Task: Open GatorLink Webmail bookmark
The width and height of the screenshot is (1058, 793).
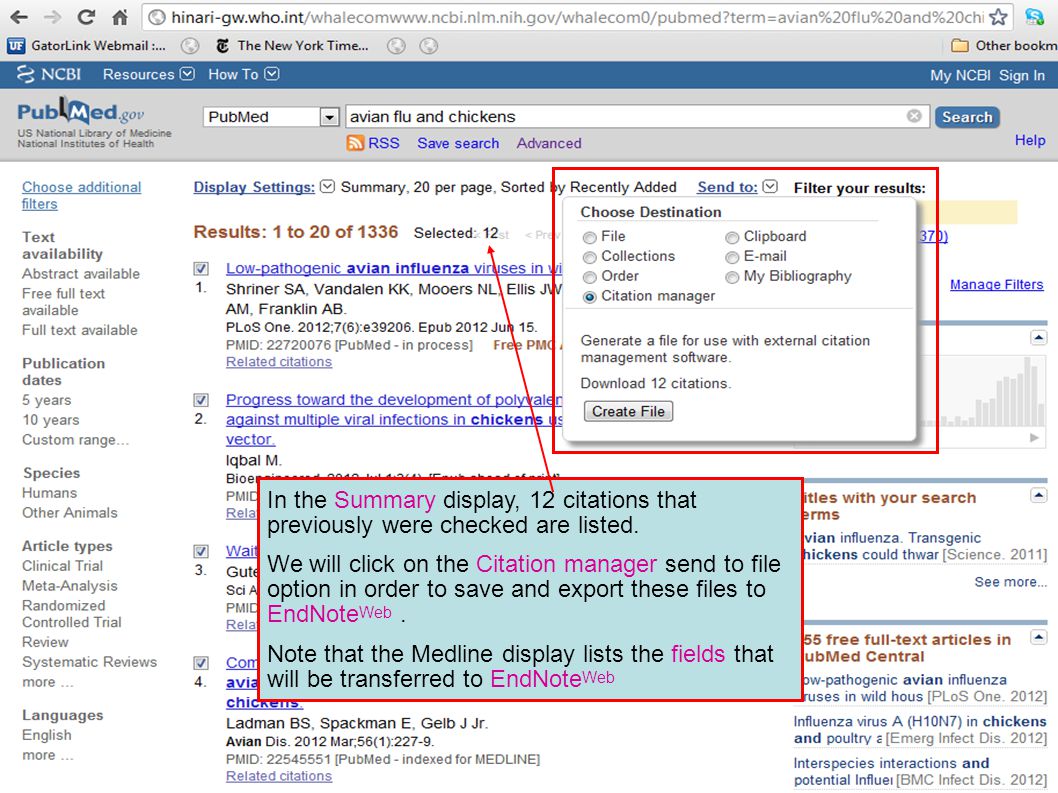Action: pyautogui.click(x=86, y=46)
